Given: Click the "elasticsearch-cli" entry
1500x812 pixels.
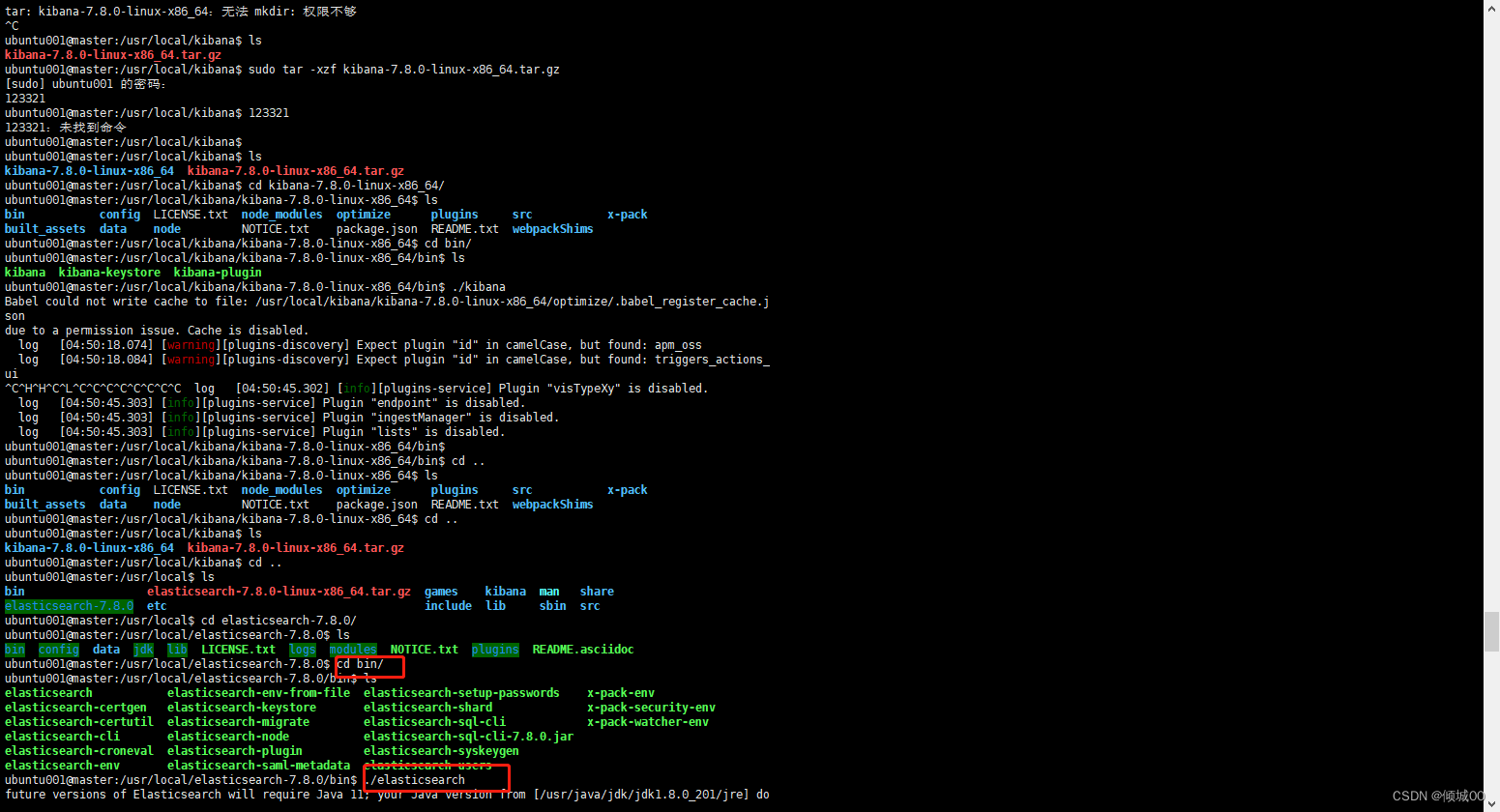Looking at the screenshot, I should pyautogui.click(x=62, y=737).
